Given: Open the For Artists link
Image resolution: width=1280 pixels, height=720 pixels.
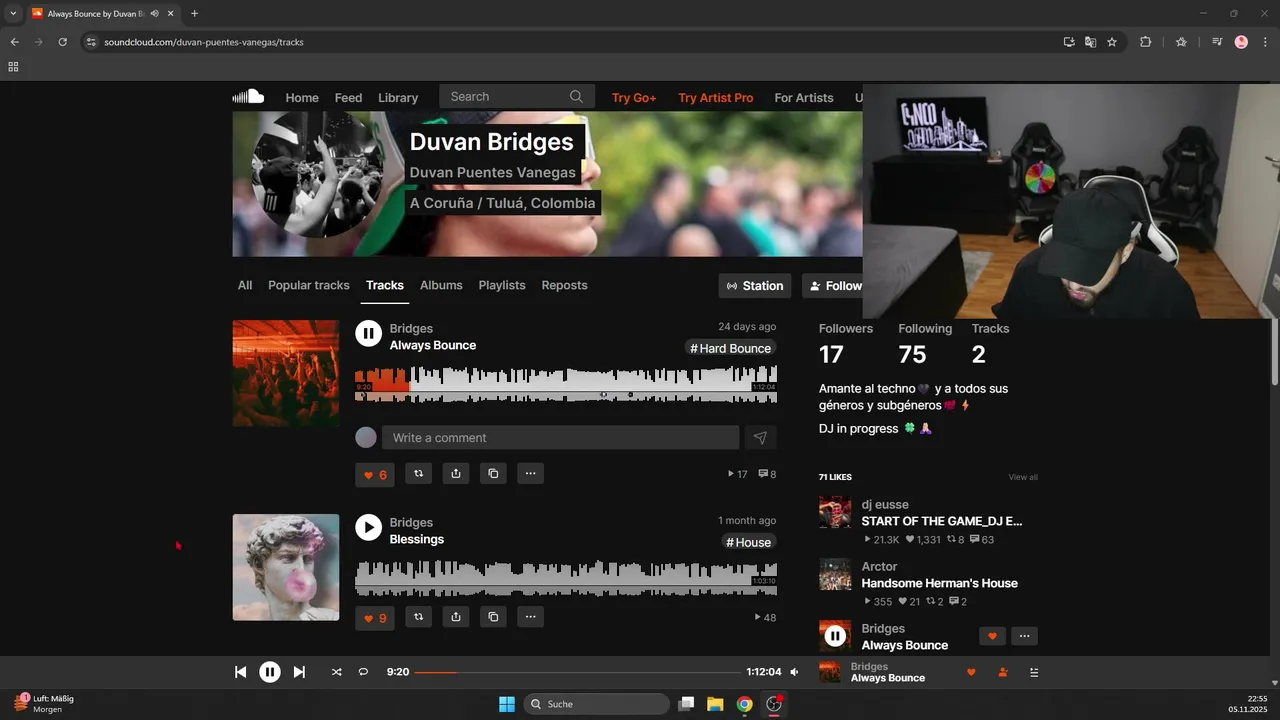Looking at the screenshot, I should click(804, 97).
